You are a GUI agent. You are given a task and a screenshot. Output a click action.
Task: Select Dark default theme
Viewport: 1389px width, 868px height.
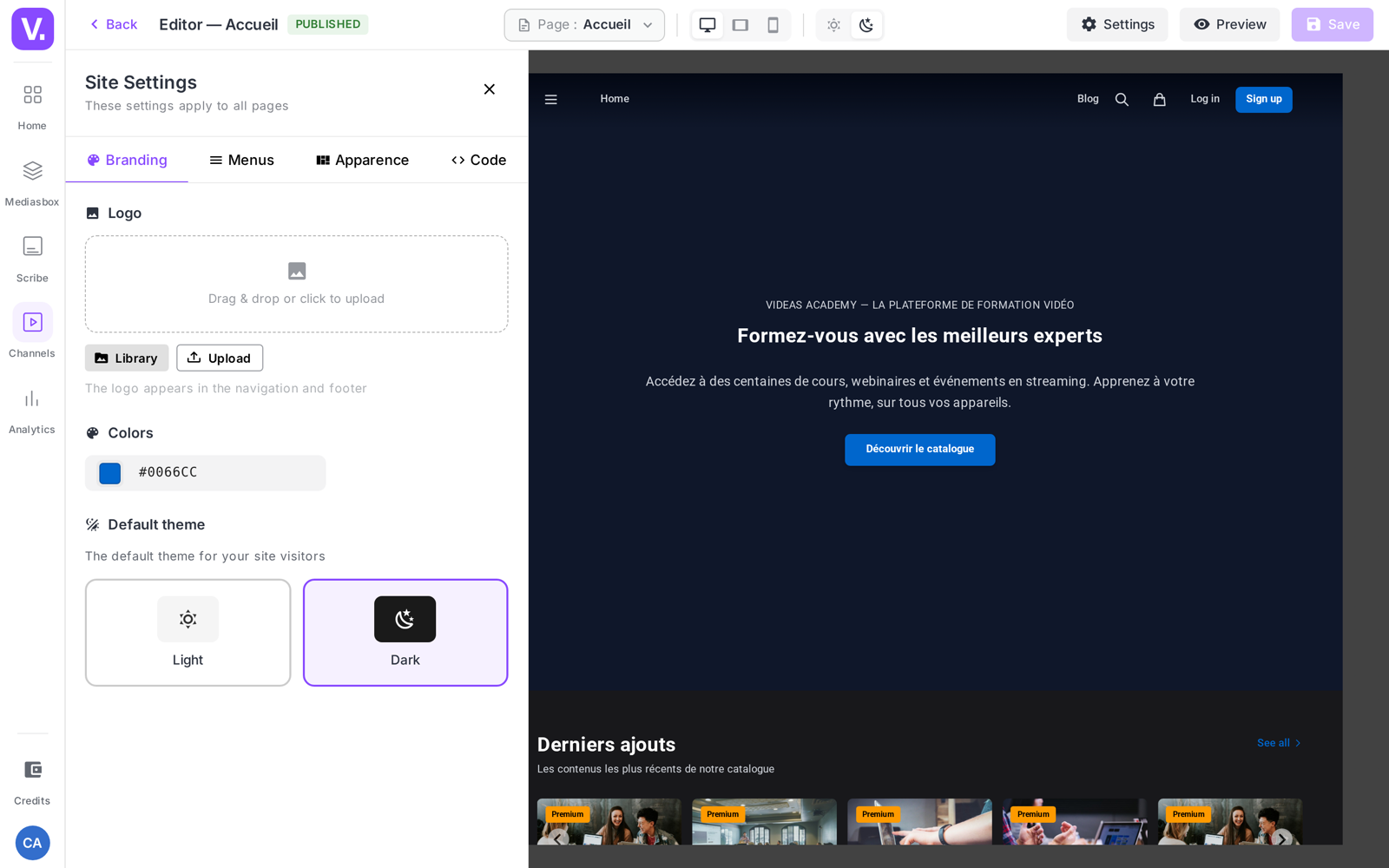(x=405, y=633)
